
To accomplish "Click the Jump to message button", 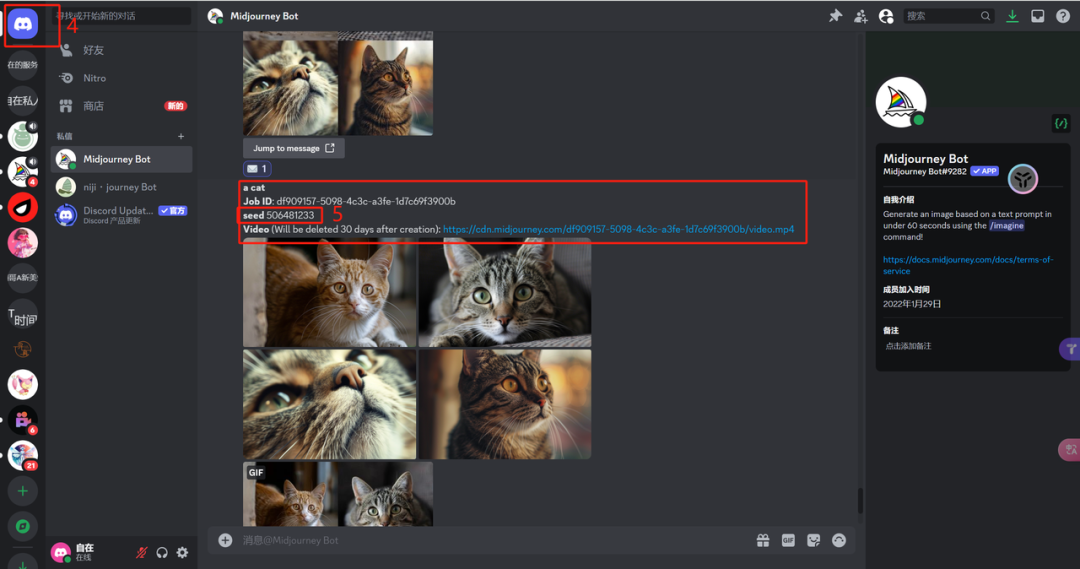I will (x=293, y=148).
